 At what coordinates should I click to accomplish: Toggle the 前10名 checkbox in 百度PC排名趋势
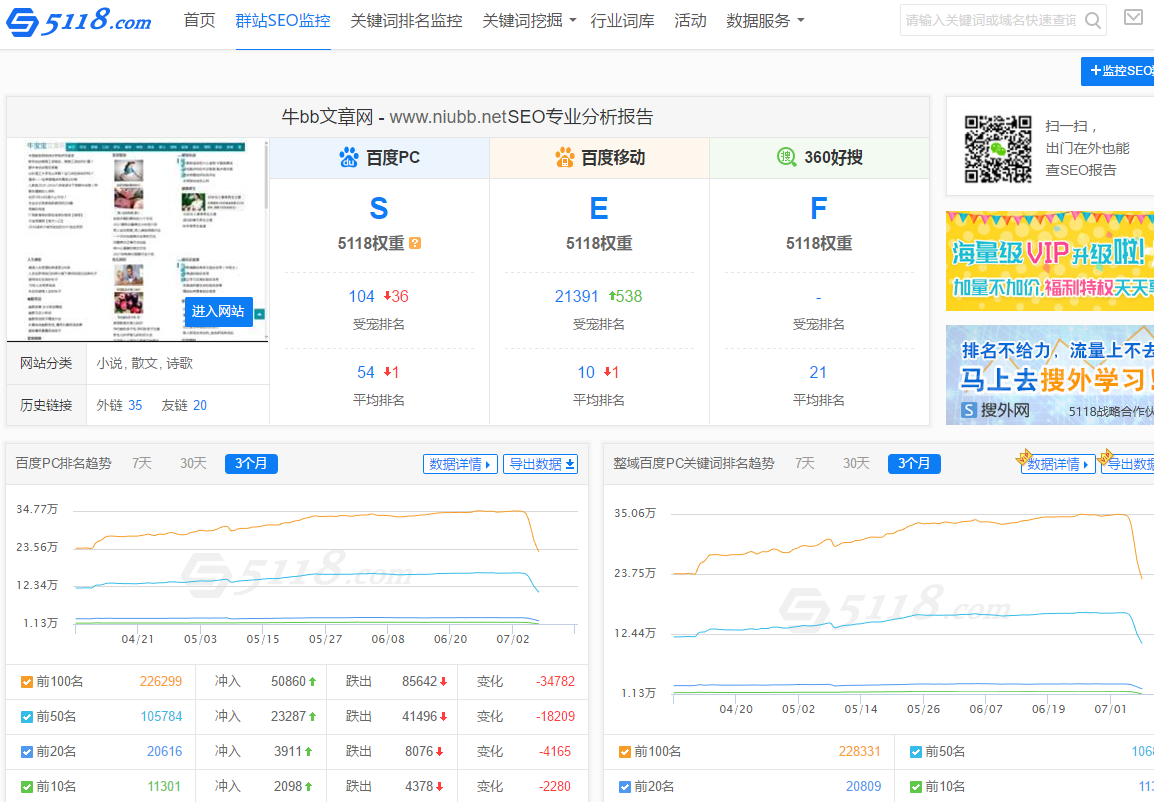pos(26,787)
